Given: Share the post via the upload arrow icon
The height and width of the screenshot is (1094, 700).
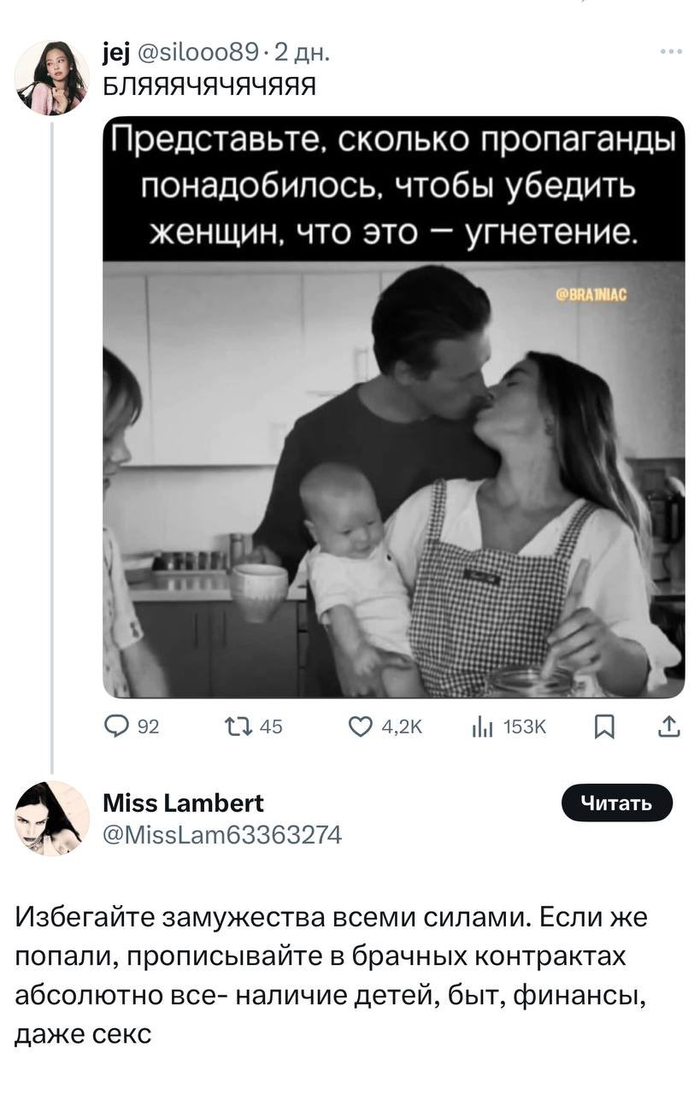Looking at the screenshot, I should (x=666, y=728).
